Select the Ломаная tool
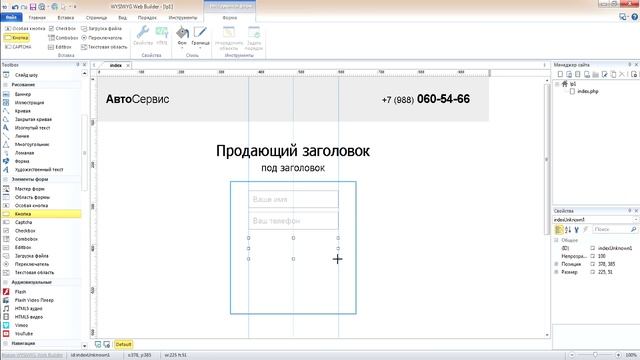The image size is (640, 360). click(24, 153)
